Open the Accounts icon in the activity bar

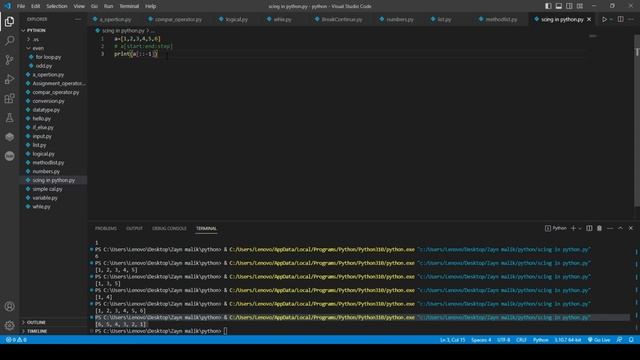pos(9,307)
